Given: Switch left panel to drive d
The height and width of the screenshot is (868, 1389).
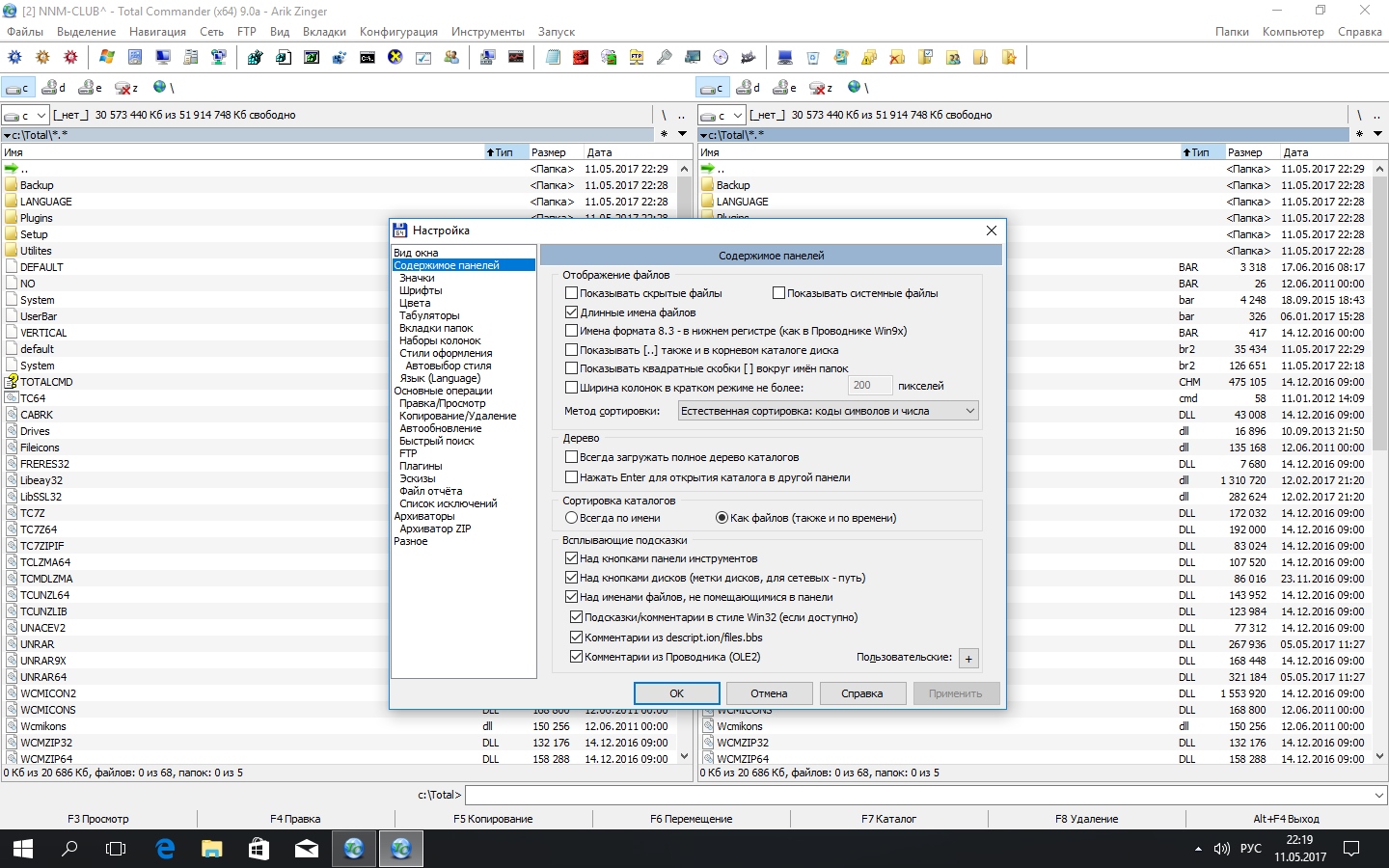Looking at the screenshot, I should click(54, 87).
